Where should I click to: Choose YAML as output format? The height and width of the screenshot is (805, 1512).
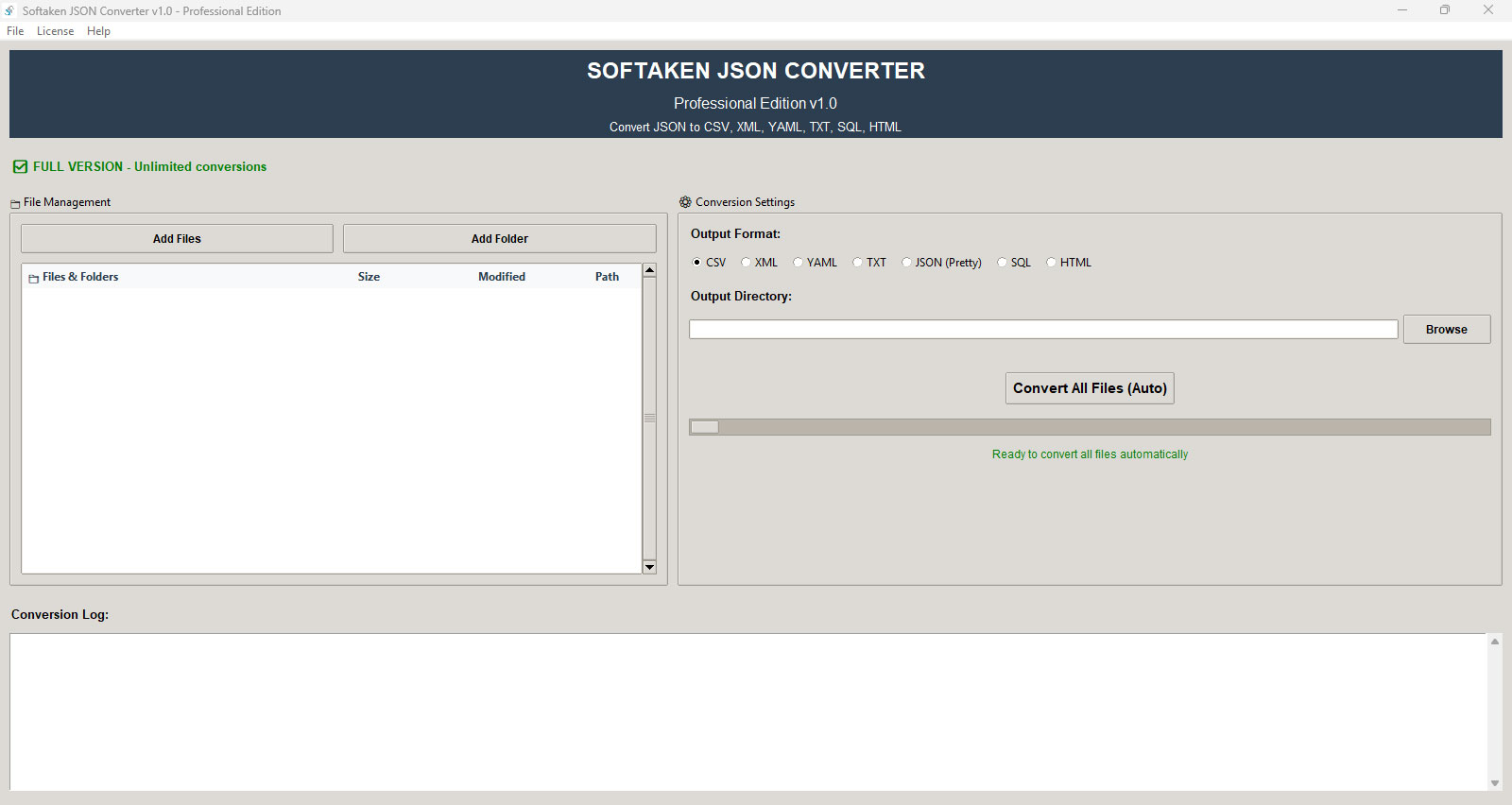(799, 263)
